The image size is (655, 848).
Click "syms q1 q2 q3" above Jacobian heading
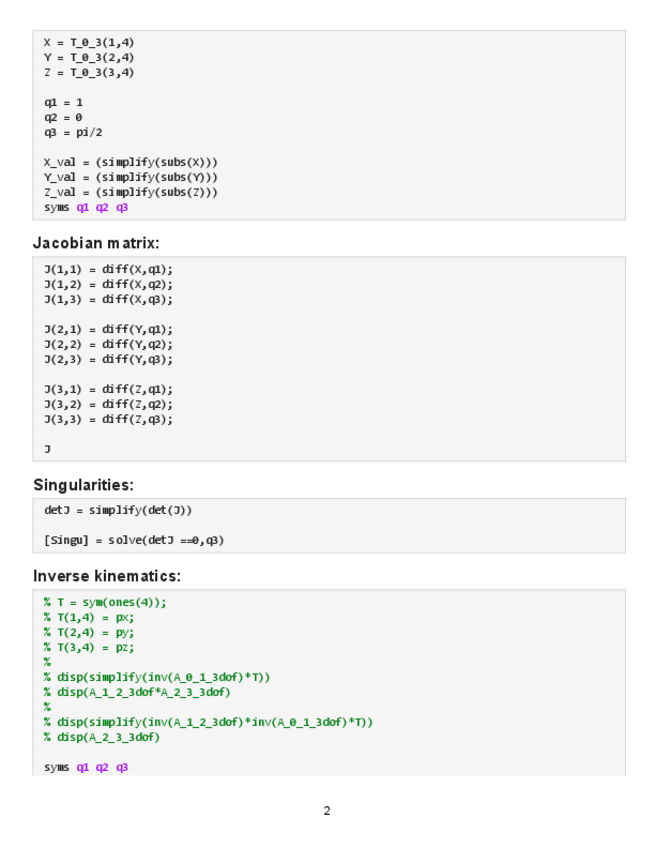(86, 207)
